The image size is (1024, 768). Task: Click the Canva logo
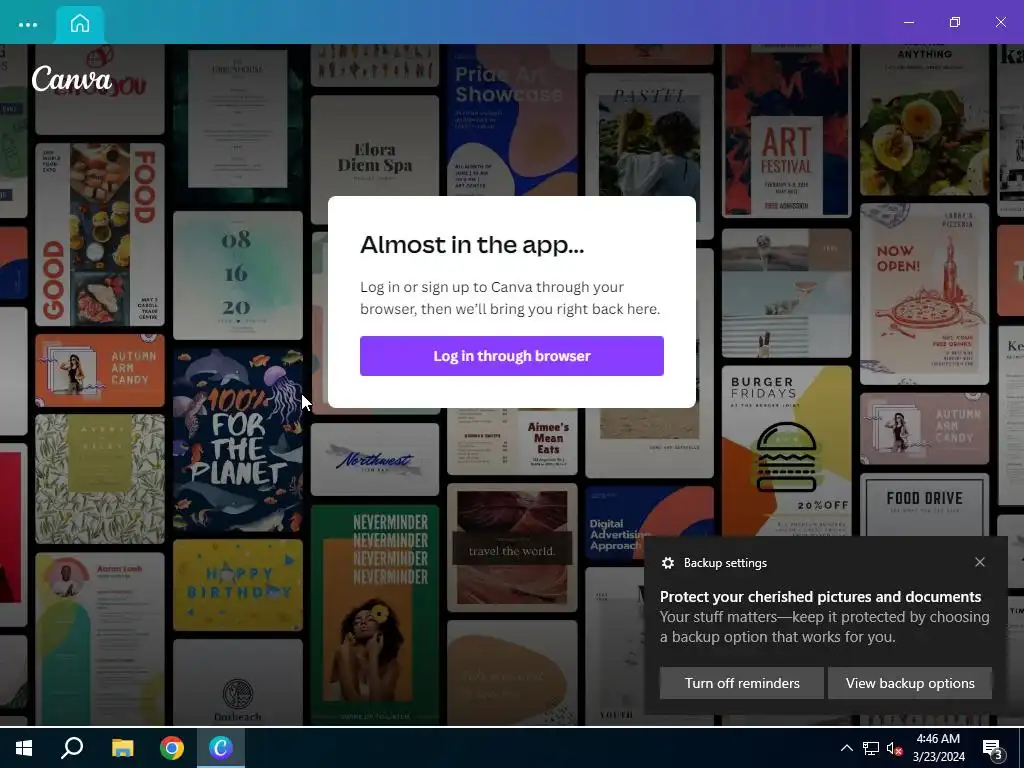point(72,78)
